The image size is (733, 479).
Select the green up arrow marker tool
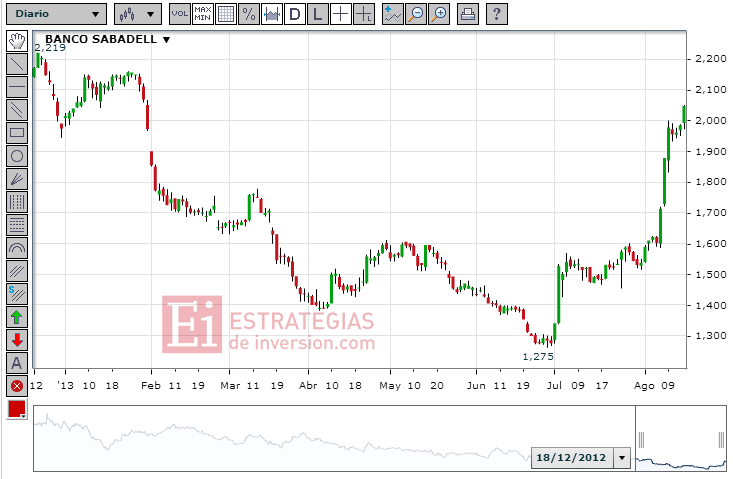17,317
